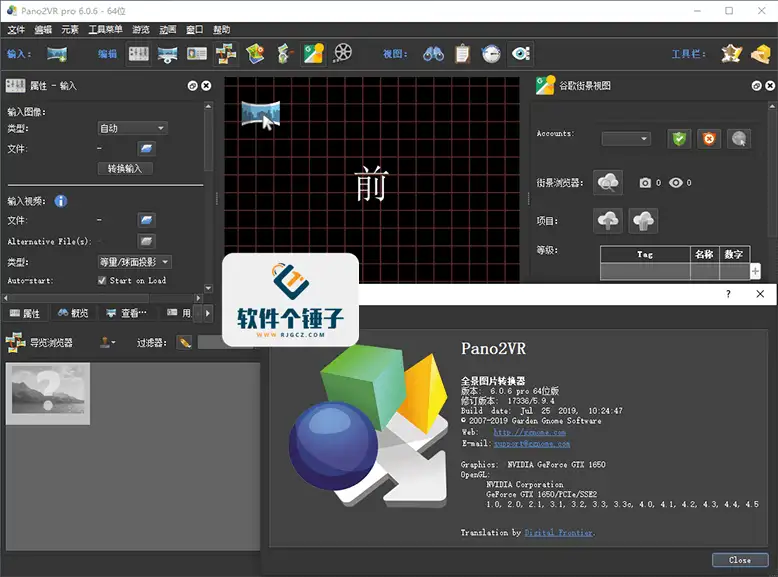
Task: Switch to the 概览 tab
Action: click(x=73, y=313)
